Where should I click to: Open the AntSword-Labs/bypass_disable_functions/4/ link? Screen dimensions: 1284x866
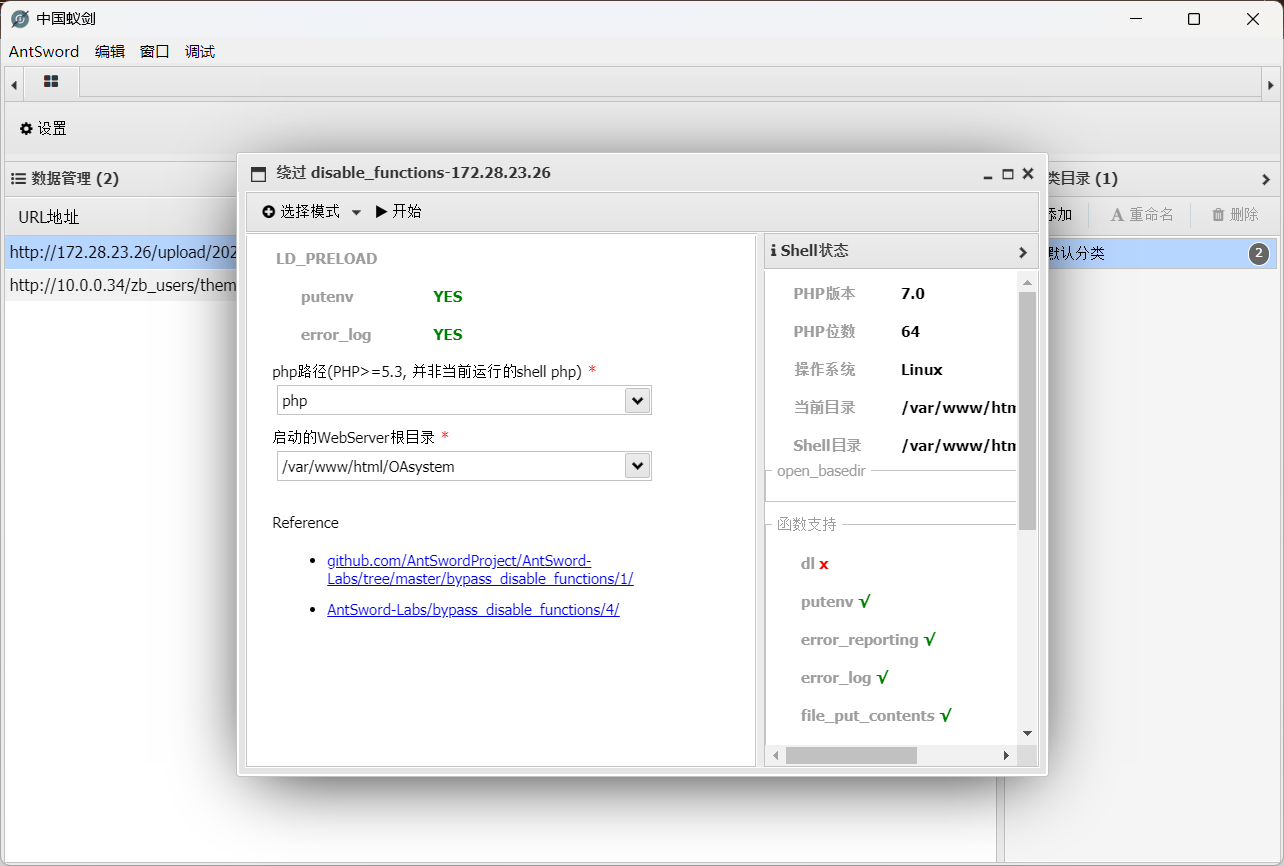pyautogui.click(x=473, y=610)
